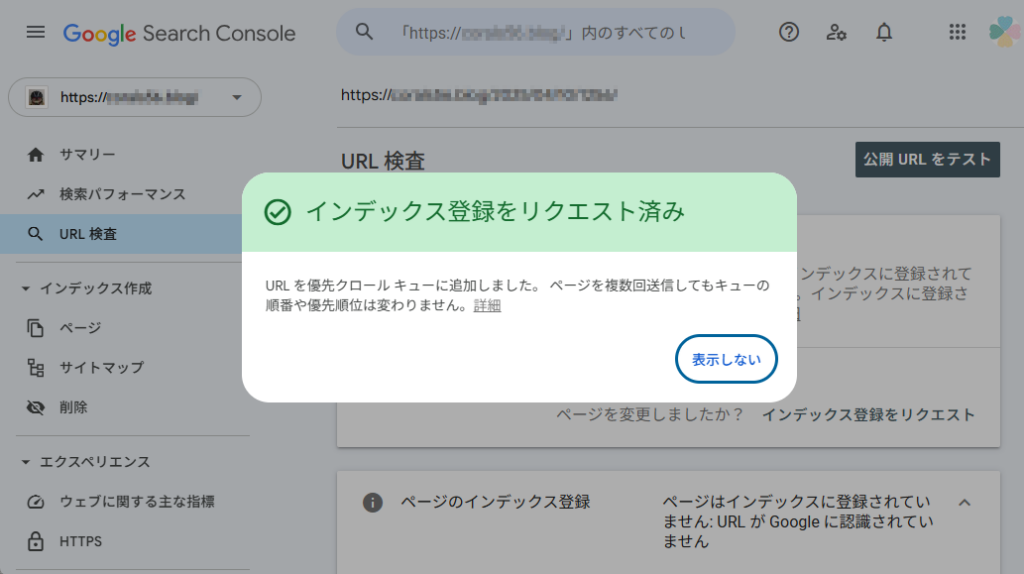The image size is (1024, 574).
Task: Click the URL 検査 page heading
Action: [383, 161]
